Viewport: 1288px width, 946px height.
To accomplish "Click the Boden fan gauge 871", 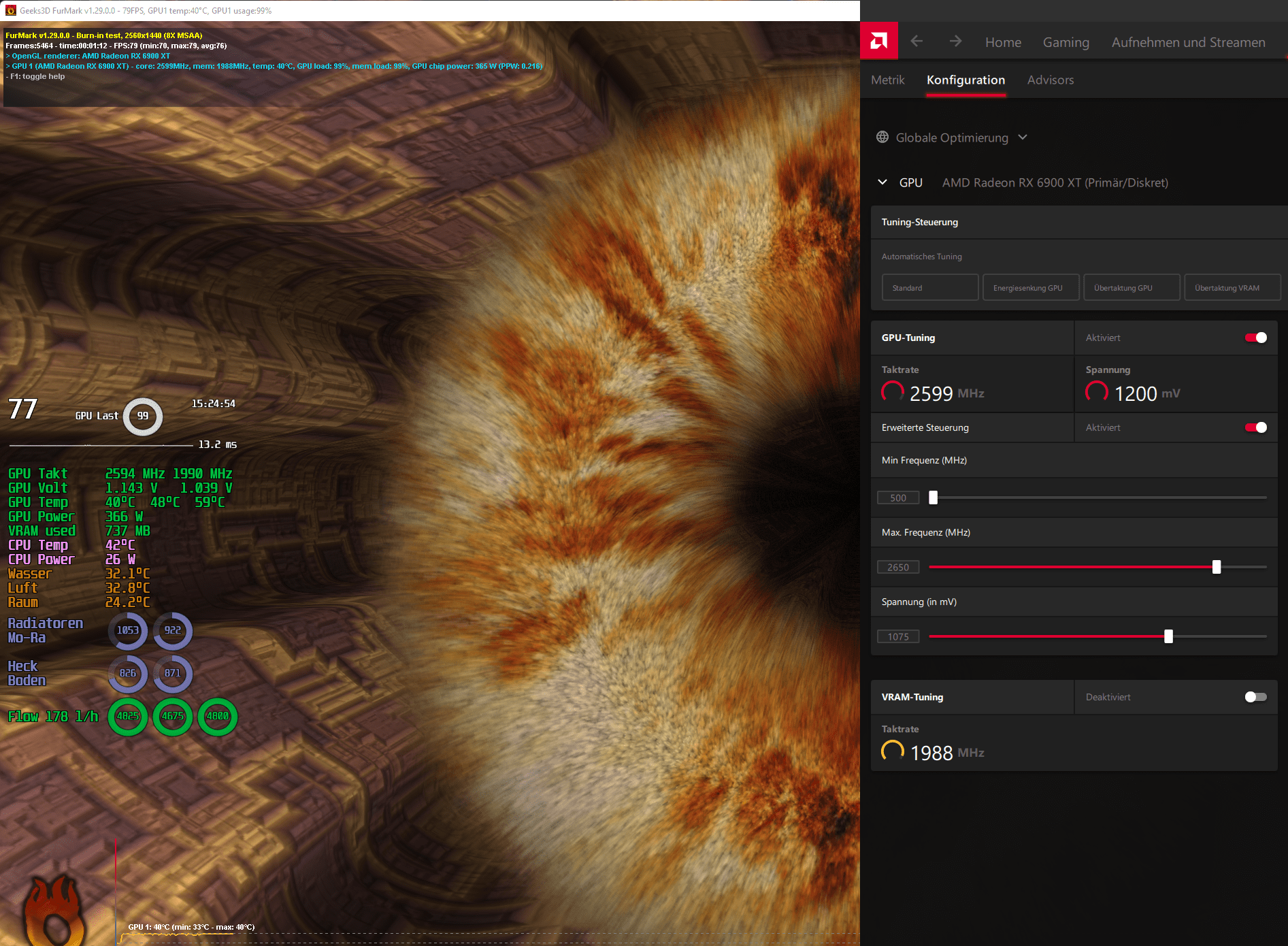I will coord(173,673).
